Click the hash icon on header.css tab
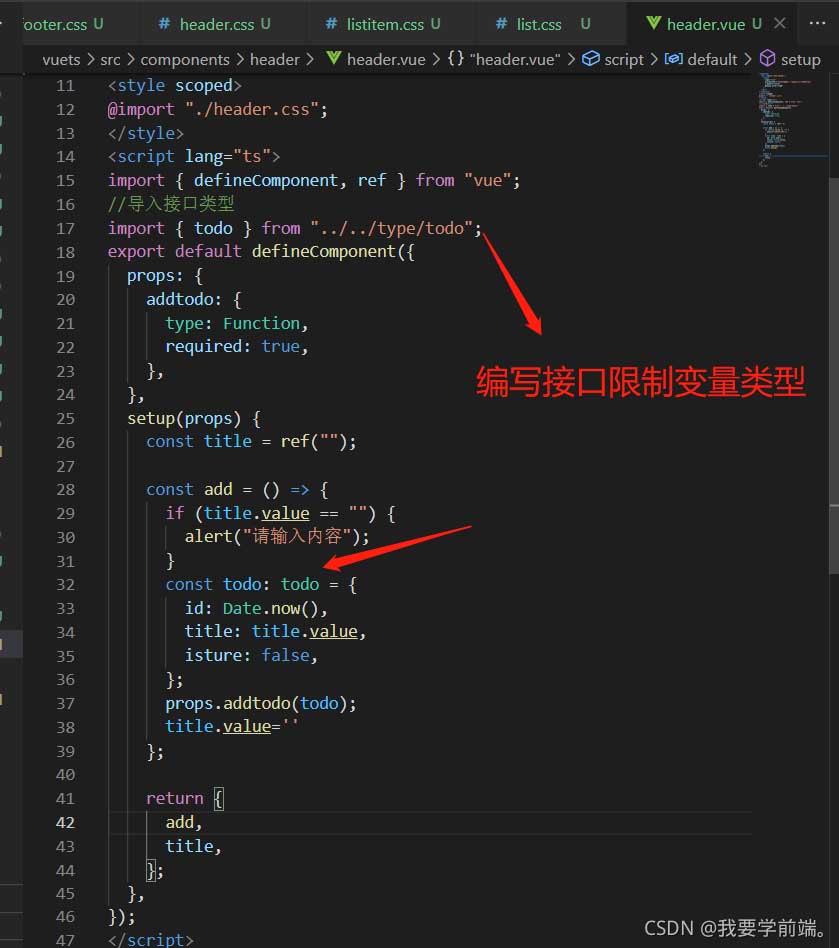 point(164,24)
